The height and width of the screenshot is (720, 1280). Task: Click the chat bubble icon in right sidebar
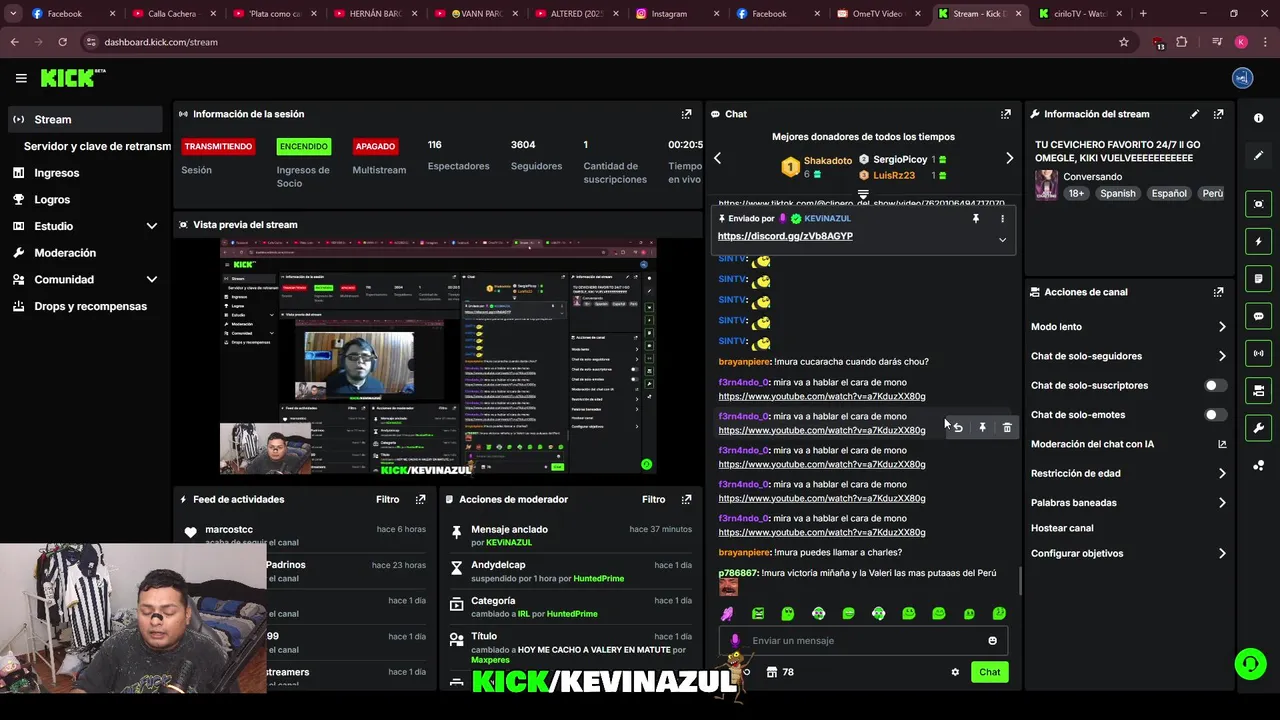pos(1258,316)
